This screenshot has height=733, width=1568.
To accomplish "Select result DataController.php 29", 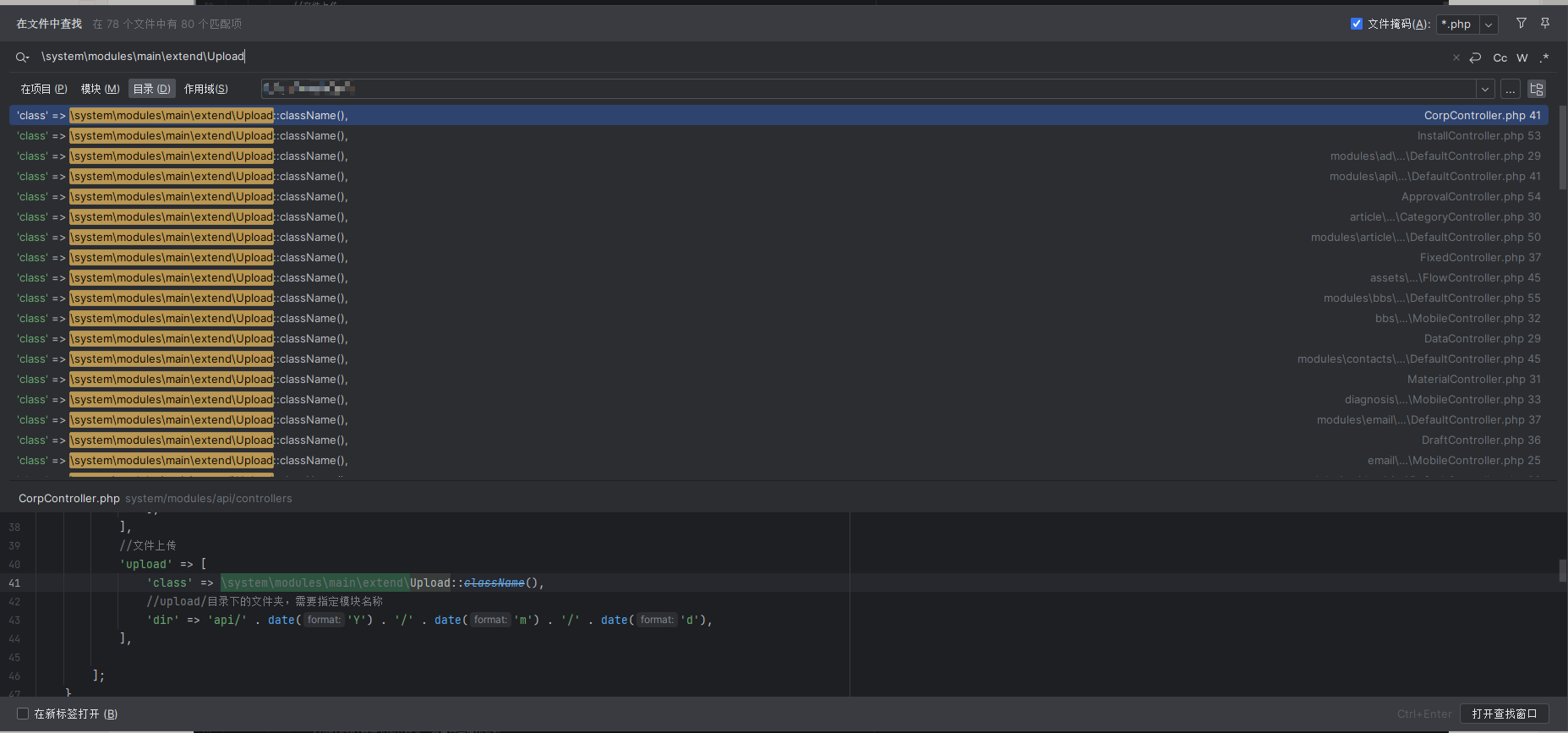I will [x=779, y=338].
